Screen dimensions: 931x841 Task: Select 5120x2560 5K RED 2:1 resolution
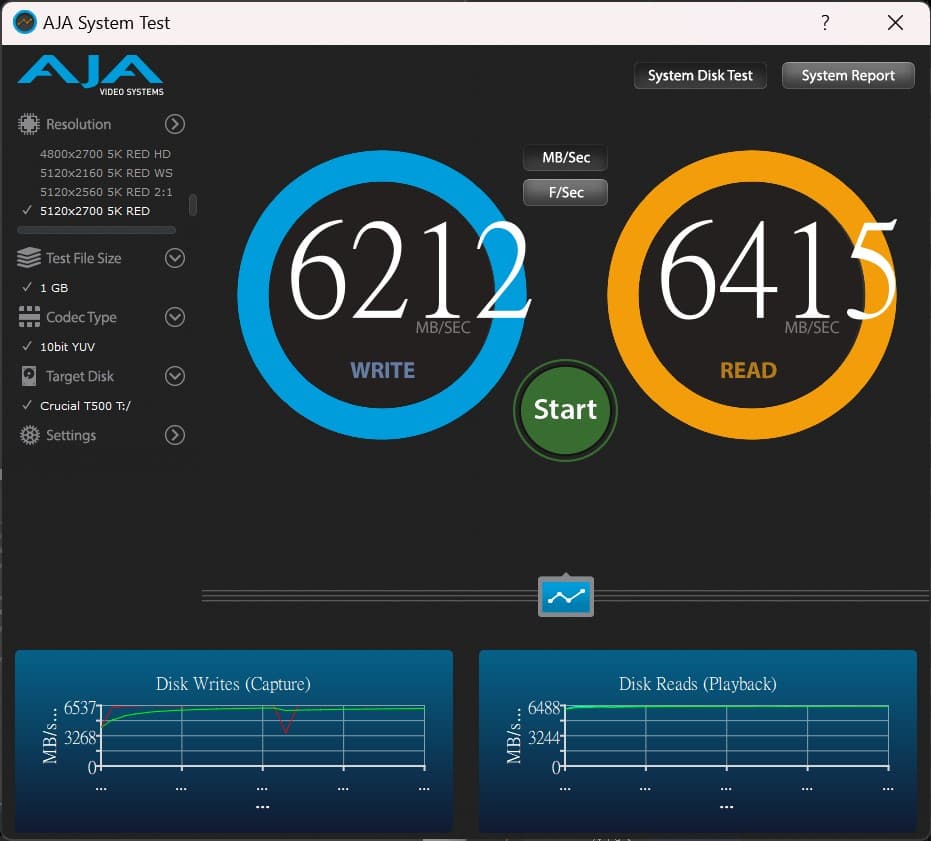click(x=106, y=192)
